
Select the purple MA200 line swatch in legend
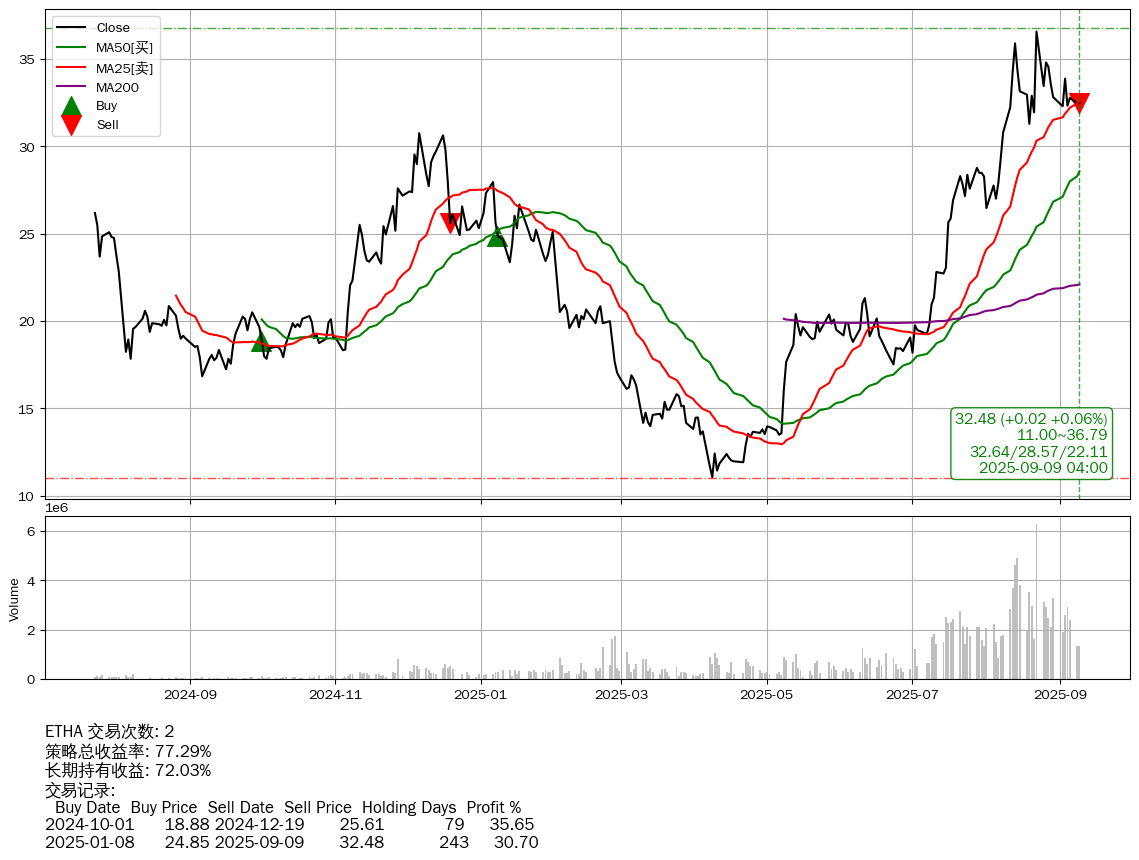tap(71, 87)
